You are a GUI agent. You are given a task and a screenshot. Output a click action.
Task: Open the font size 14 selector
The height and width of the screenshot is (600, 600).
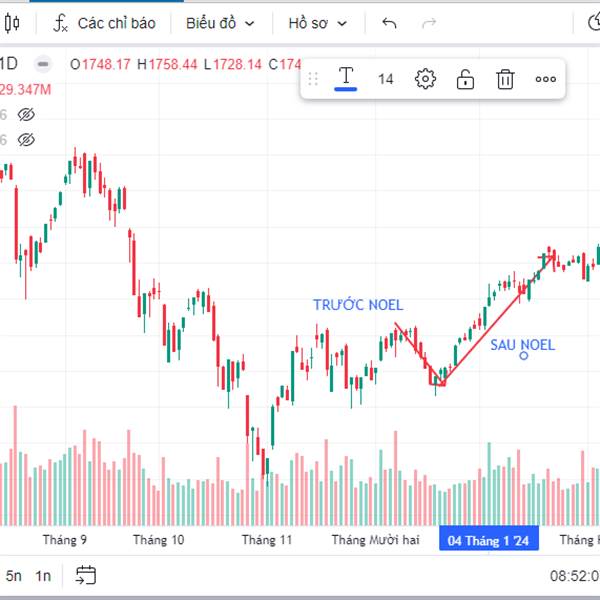(386, 79)
